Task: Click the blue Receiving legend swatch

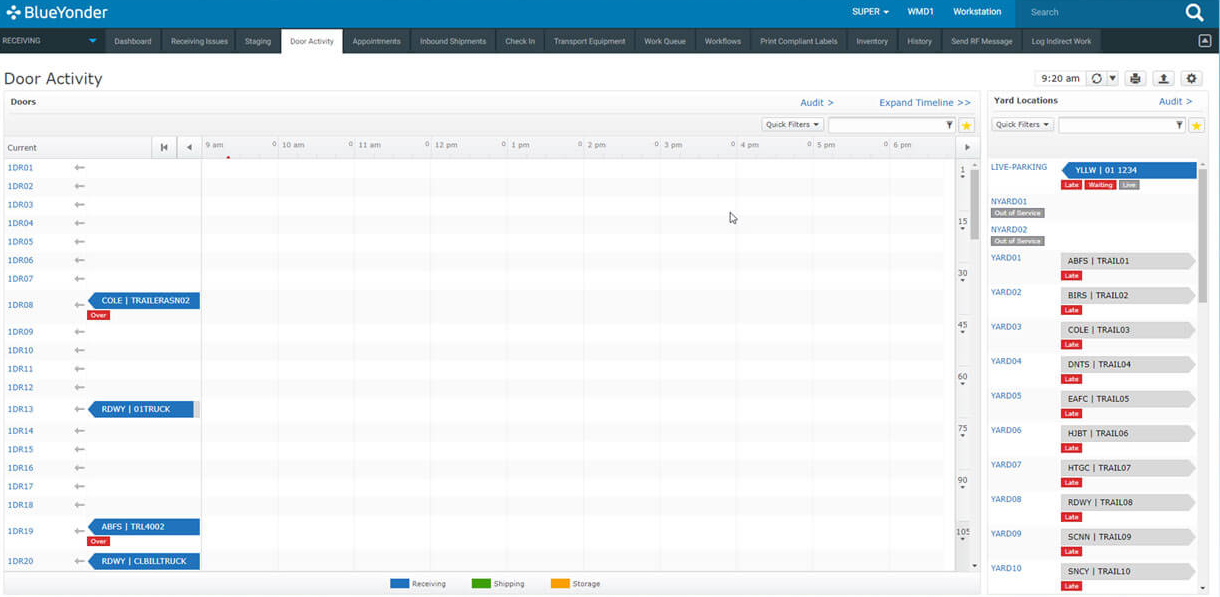Action: tap(399, 583)
